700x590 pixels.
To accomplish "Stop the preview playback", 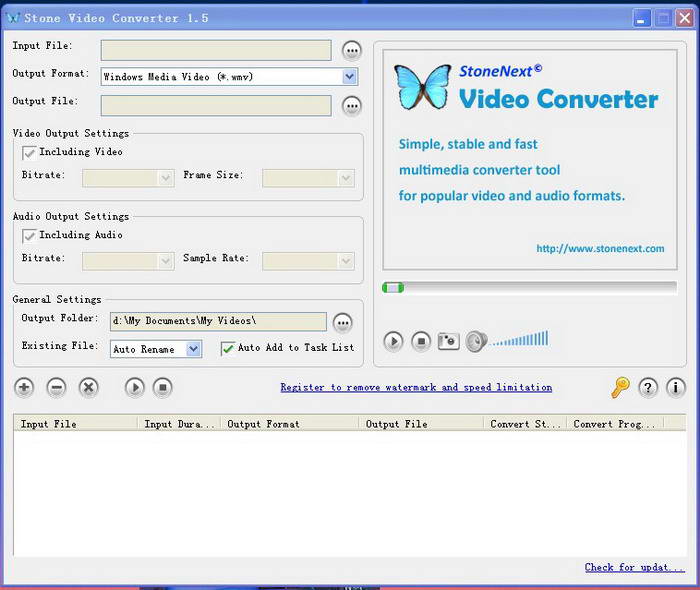I will 421,341.
